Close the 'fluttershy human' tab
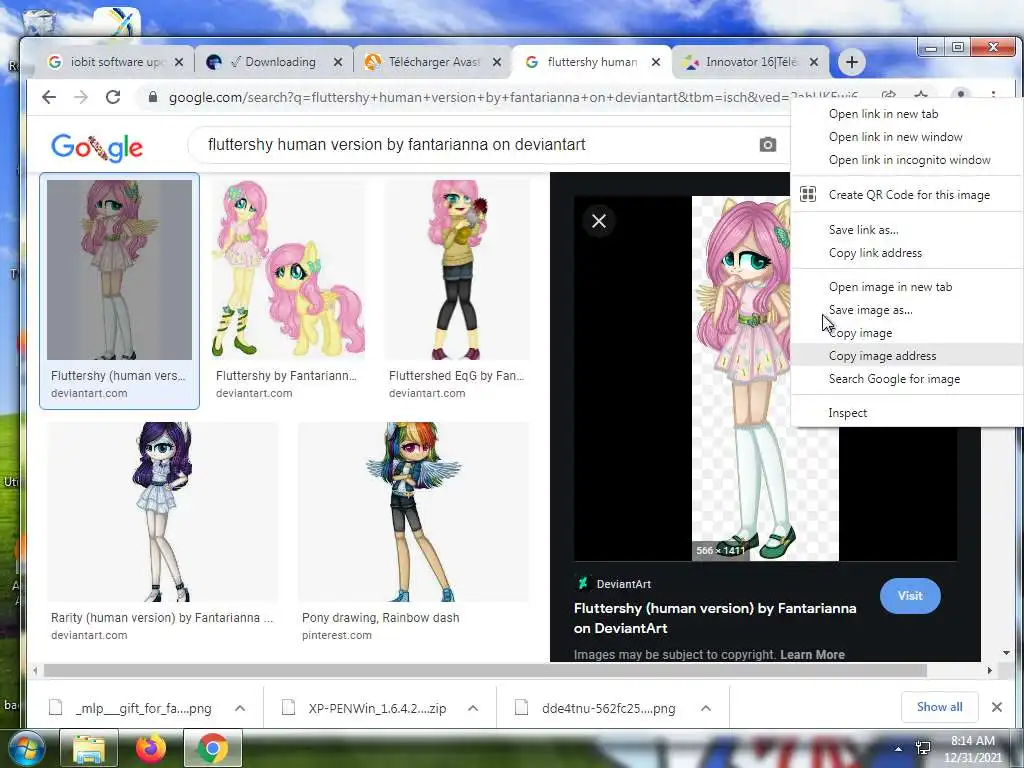Screen dimensions: 1024x768 (656, 62)
